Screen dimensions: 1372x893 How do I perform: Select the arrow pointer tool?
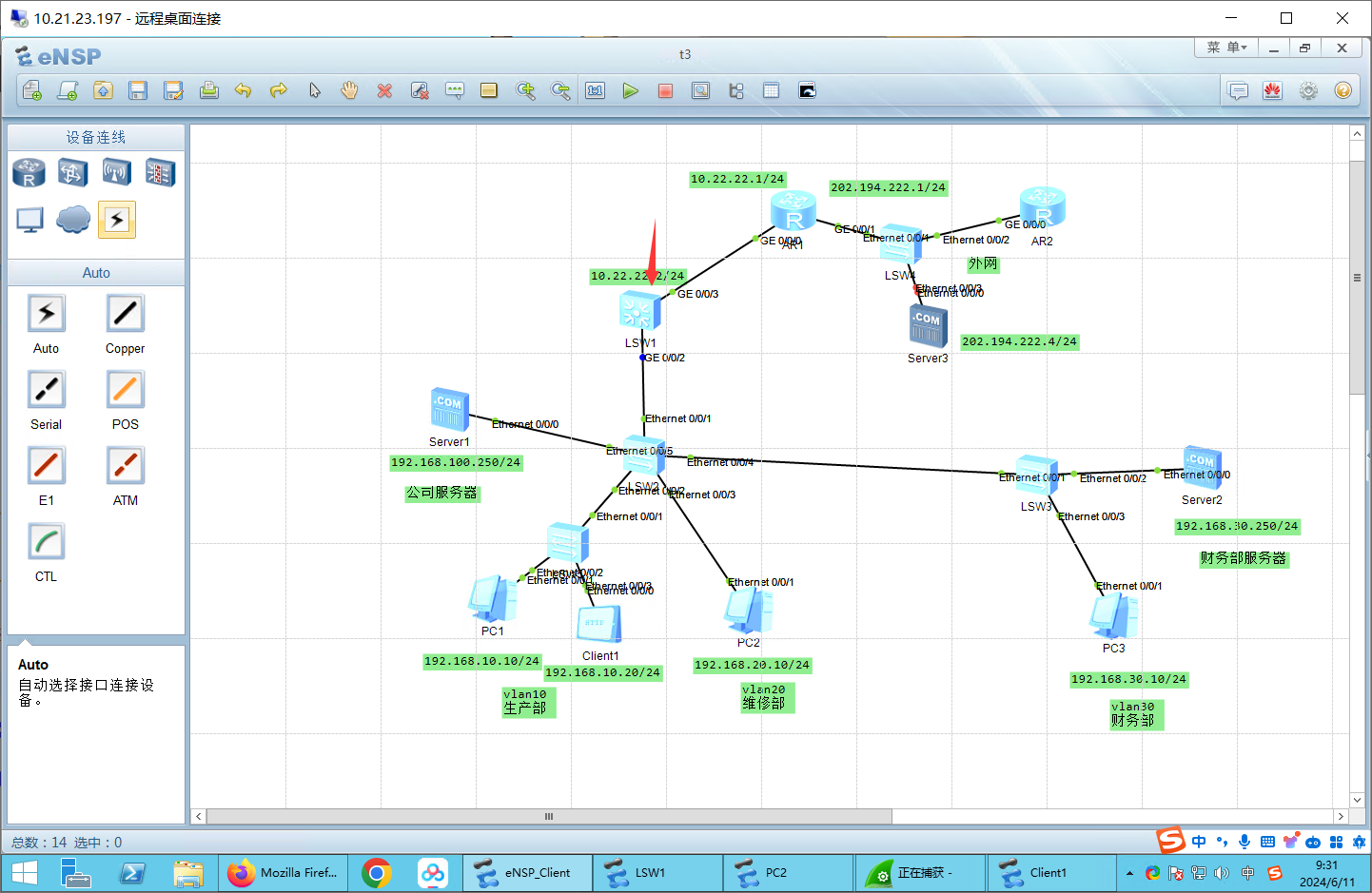[314, 90]
